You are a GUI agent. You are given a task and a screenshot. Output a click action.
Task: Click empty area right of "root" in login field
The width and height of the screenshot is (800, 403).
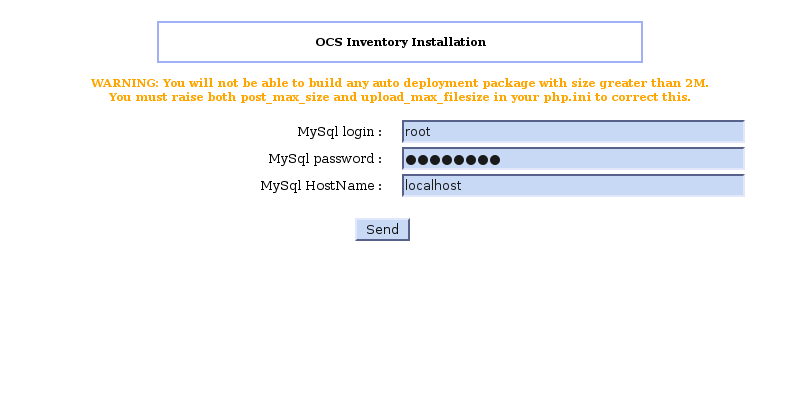pyautogui.click(x=600, y=132)
